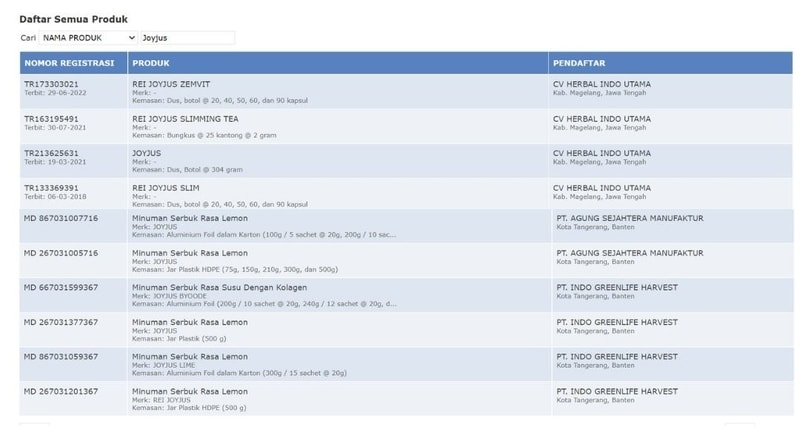800x430 pixels.
Task: Click registration number TR133369391
Action: 52,188
